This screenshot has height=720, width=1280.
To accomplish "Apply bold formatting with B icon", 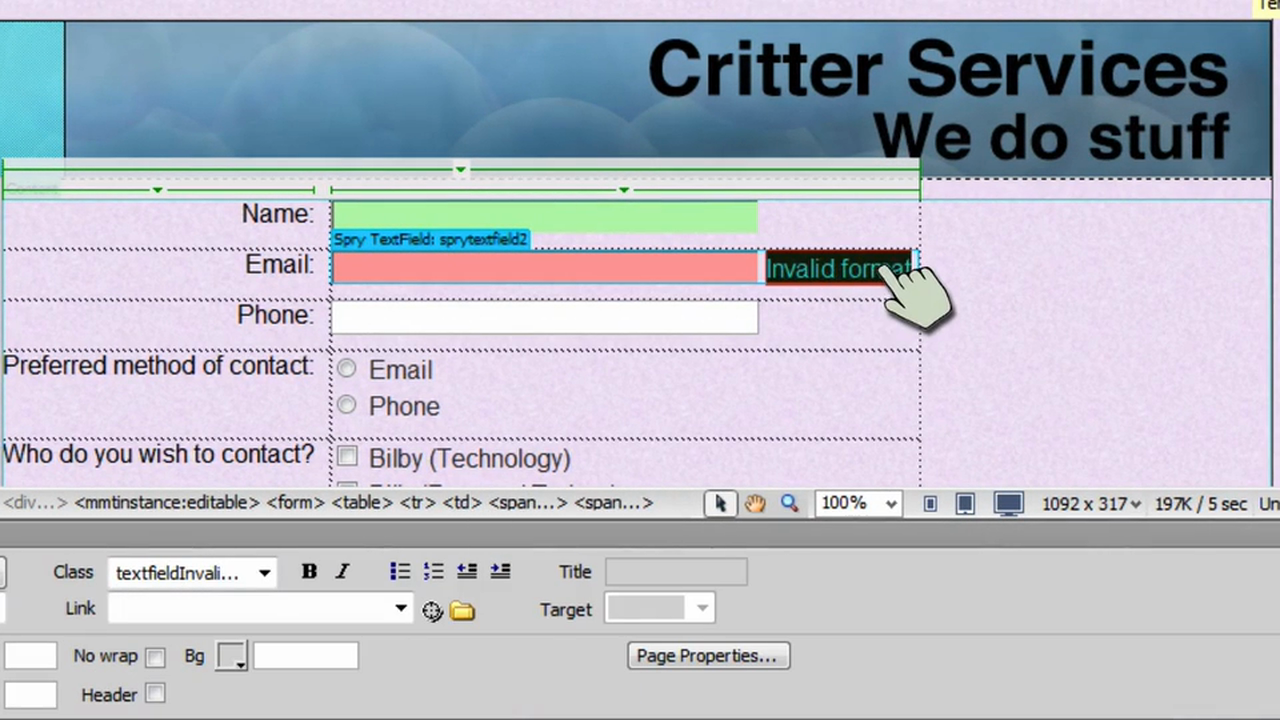I will (309, 572).
